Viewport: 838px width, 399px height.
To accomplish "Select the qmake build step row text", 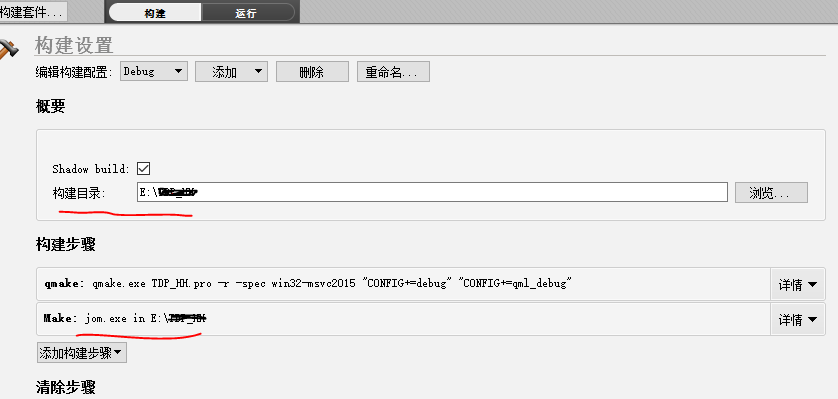I will point(308,284).
